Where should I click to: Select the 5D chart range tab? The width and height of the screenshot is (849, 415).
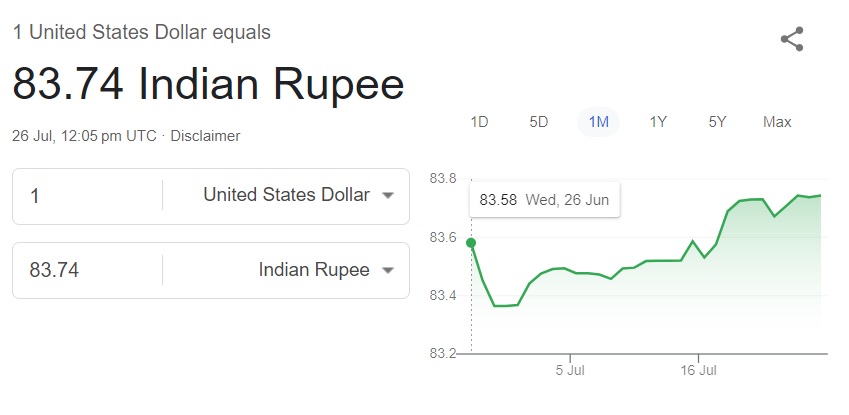pyautogui.click(x=539, y=122)
